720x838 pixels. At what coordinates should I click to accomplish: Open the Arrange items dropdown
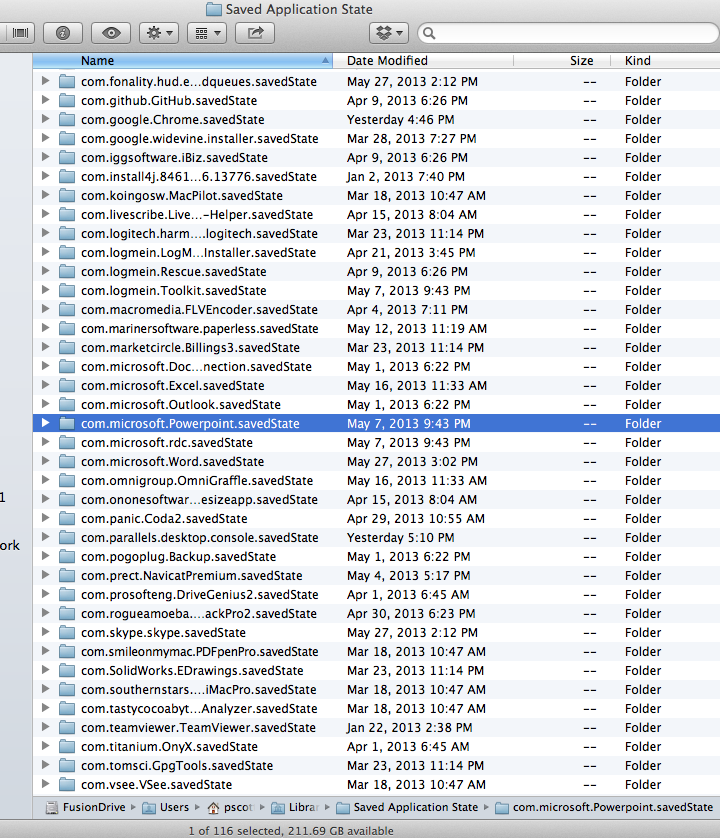[207, 33]
